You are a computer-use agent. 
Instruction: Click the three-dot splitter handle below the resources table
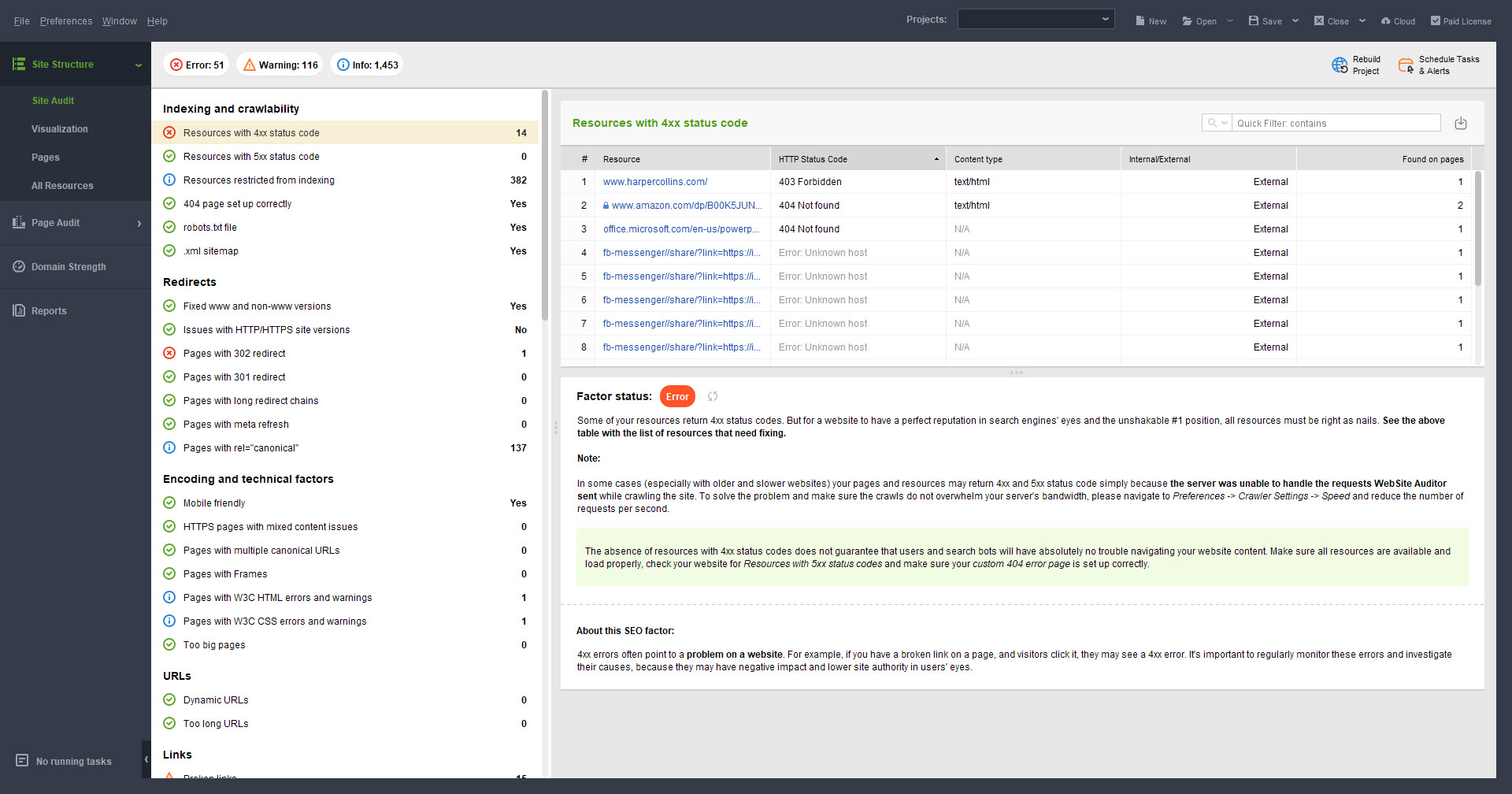click(1017, 372)
